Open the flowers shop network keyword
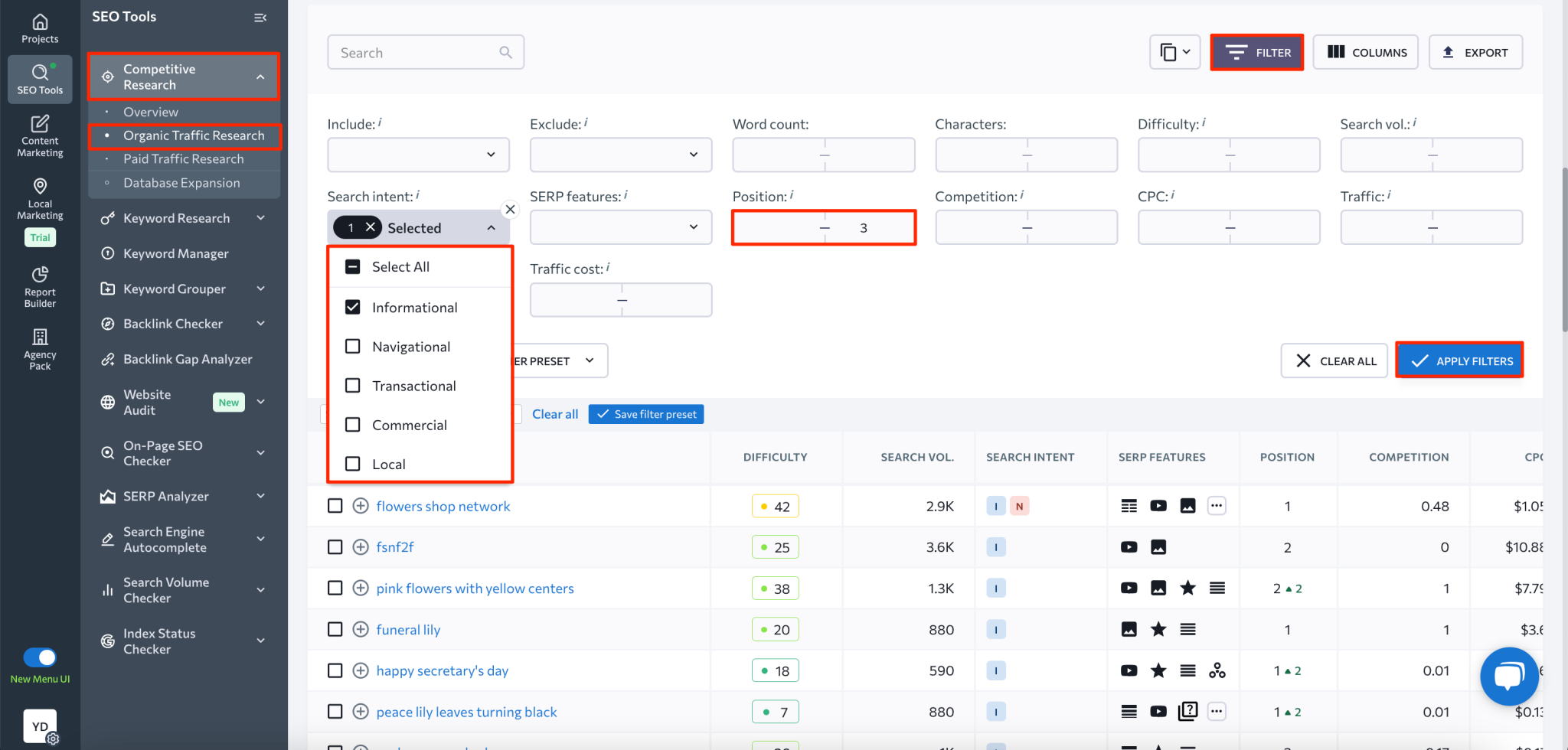This screenshot has width=1568, height=750. click(443, 506)
